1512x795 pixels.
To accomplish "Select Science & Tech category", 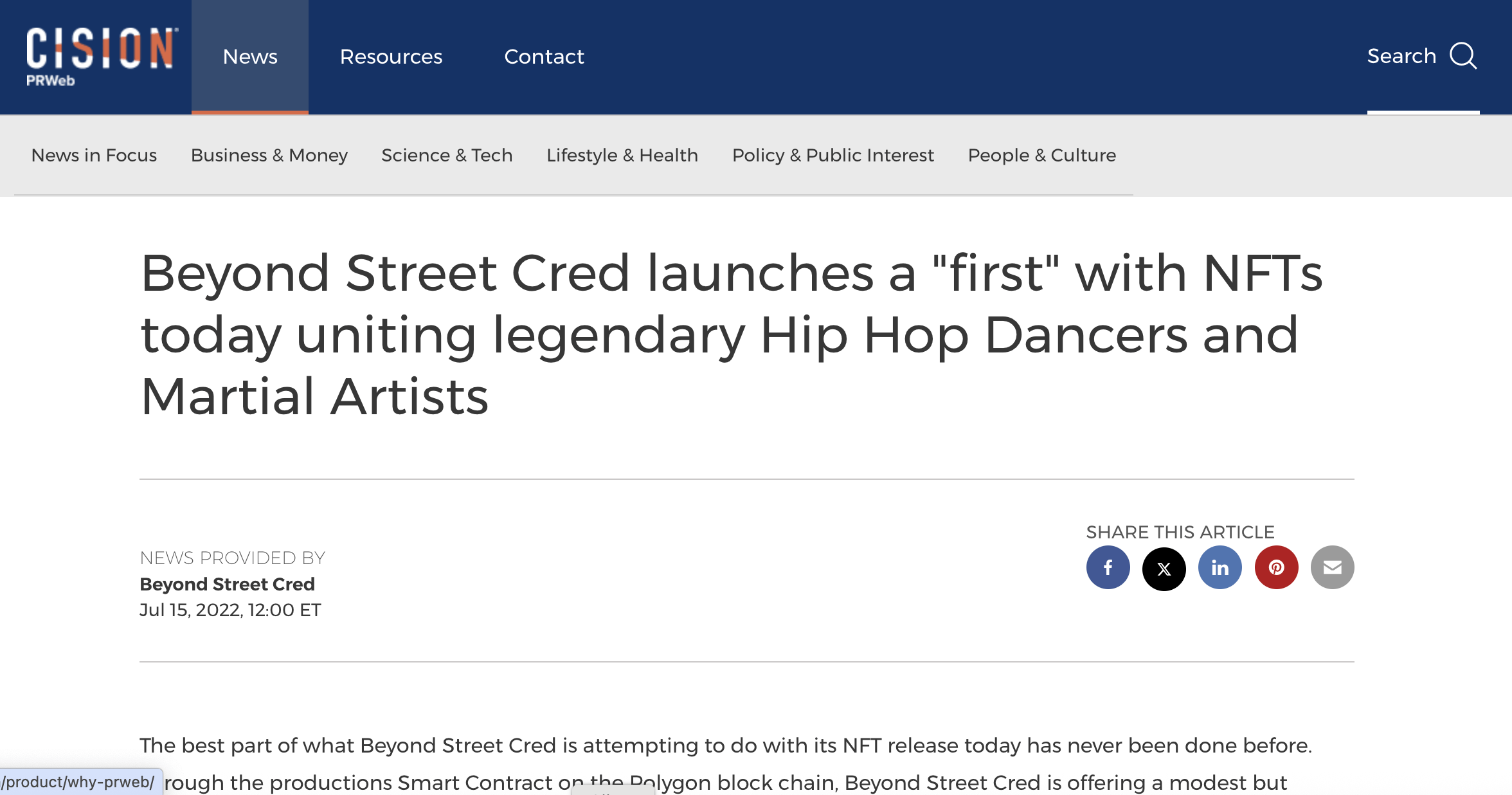I will pos(447,155).
